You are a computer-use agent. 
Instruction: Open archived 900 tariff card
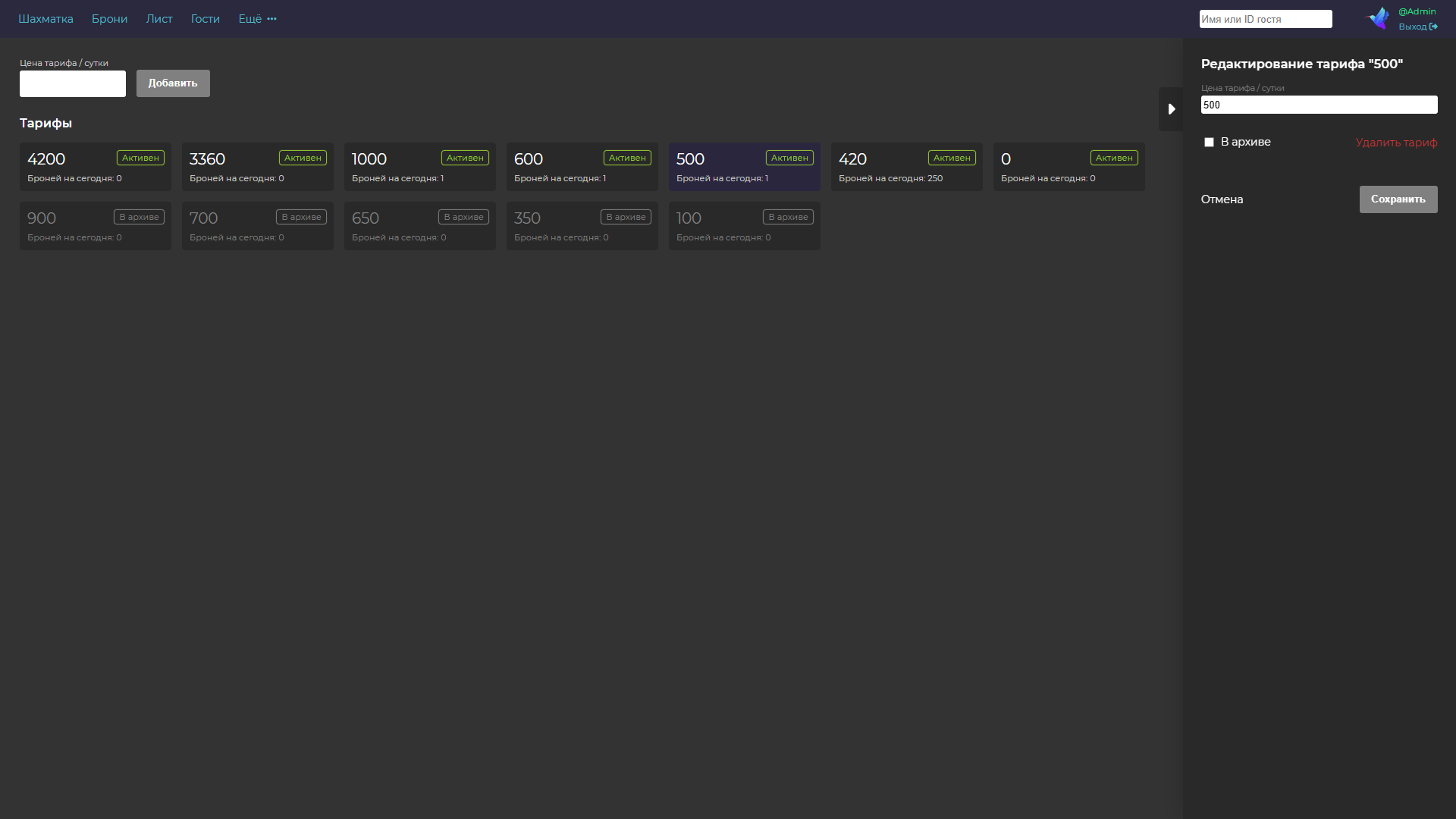pos(96,226)
